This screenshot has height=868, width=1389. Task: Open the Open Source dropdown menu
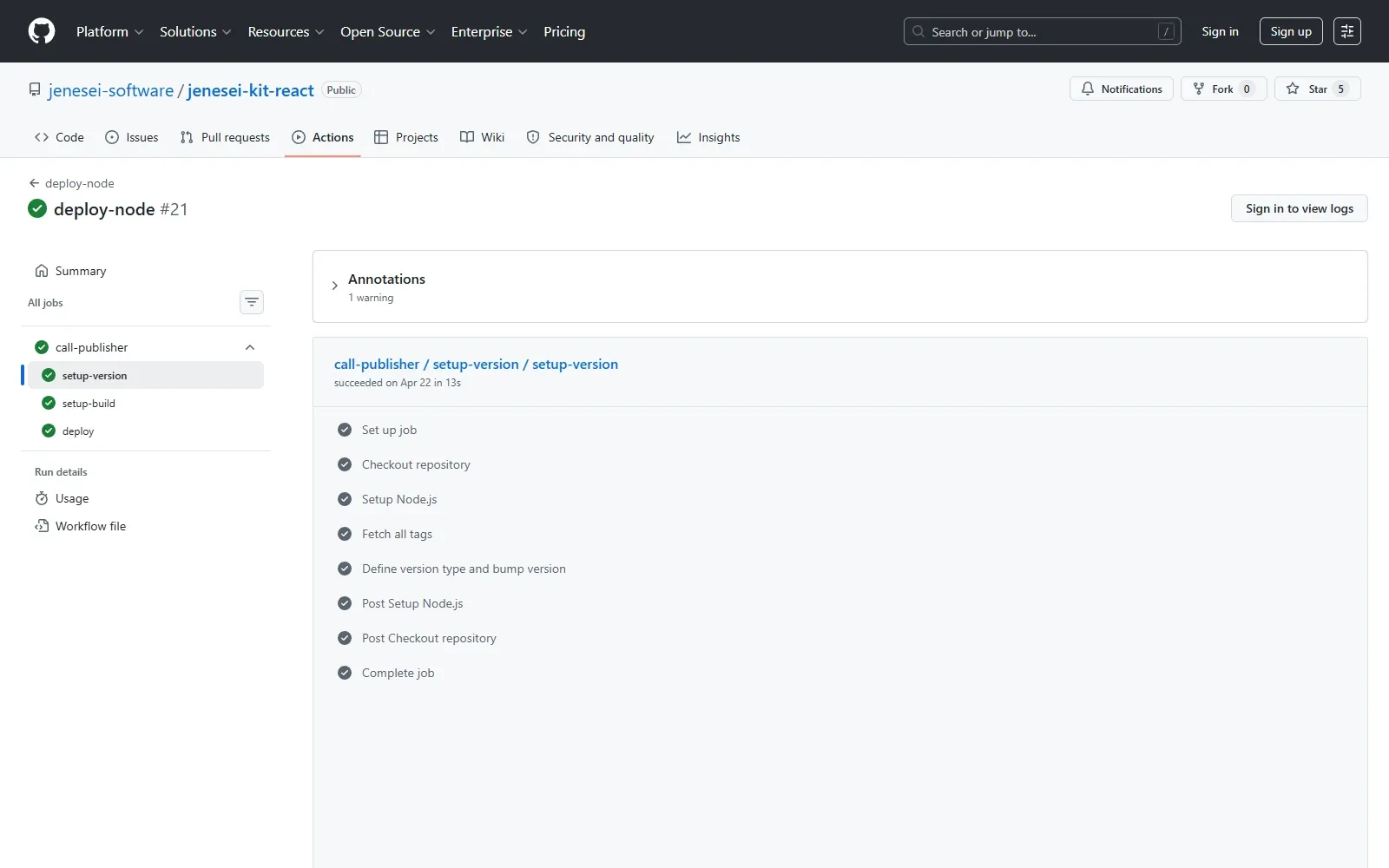click(387, 31)
